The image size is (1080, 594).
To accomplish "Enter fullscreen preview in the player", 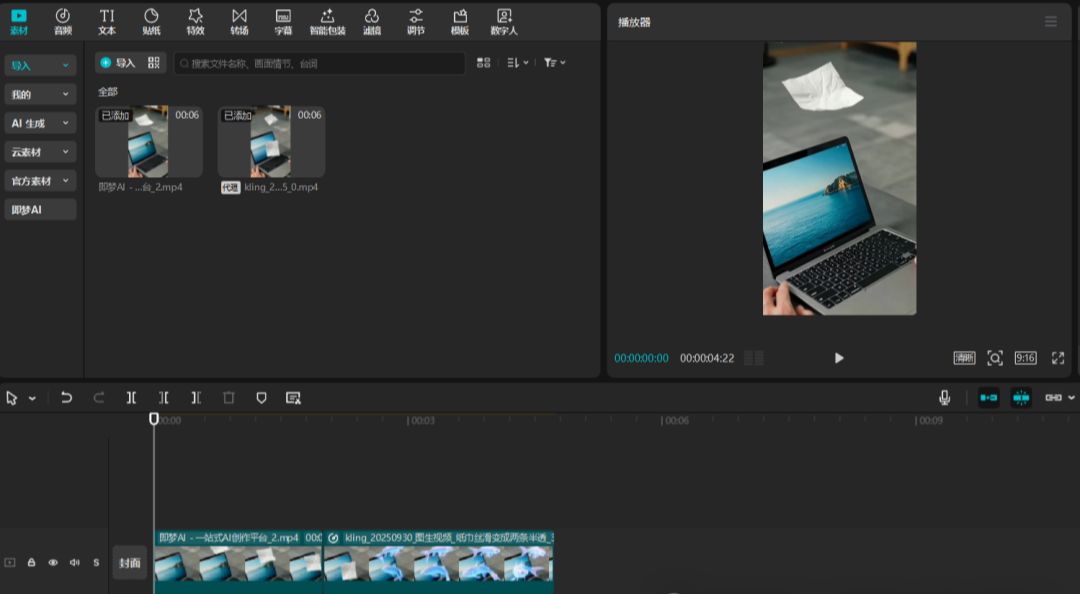I will tap(1058, 358).
